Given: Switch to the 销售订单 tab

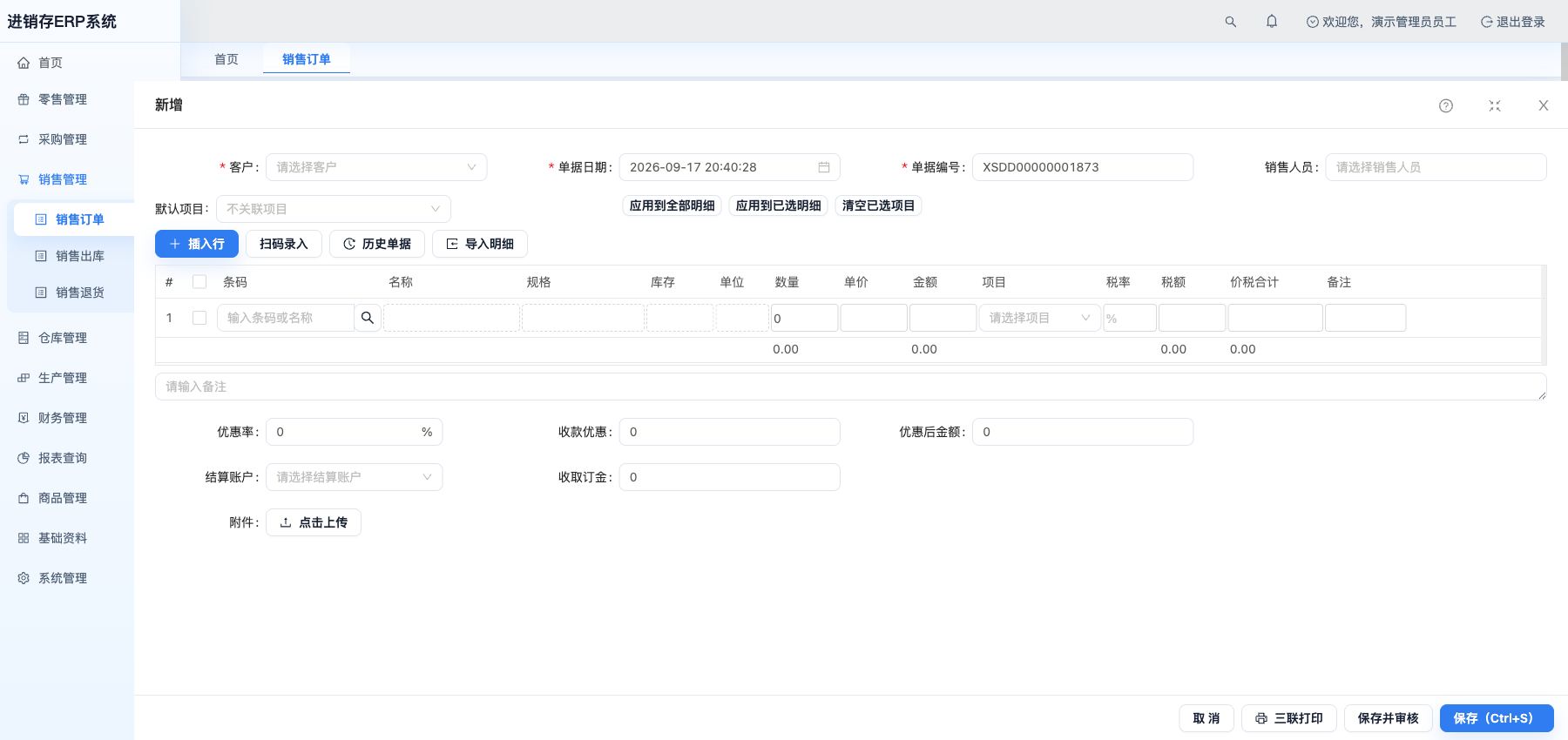Looking at the screenshot, I should (x=307, y=59).
